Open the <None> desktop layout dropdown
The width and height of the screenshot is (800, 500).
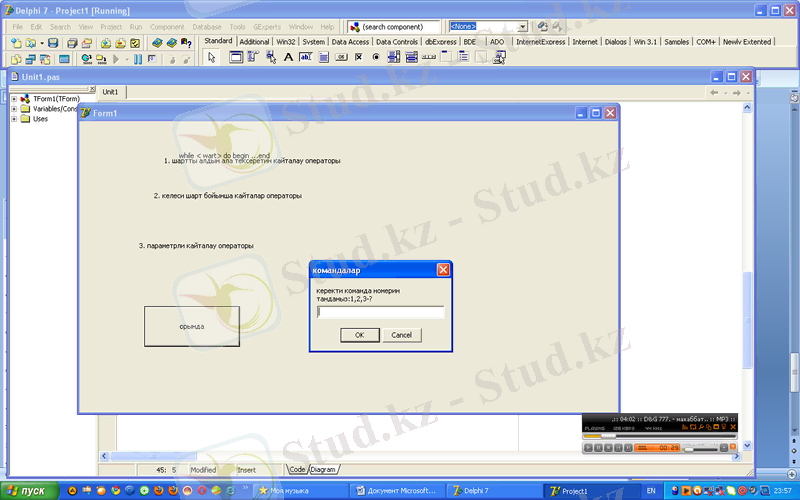point(523,27)
